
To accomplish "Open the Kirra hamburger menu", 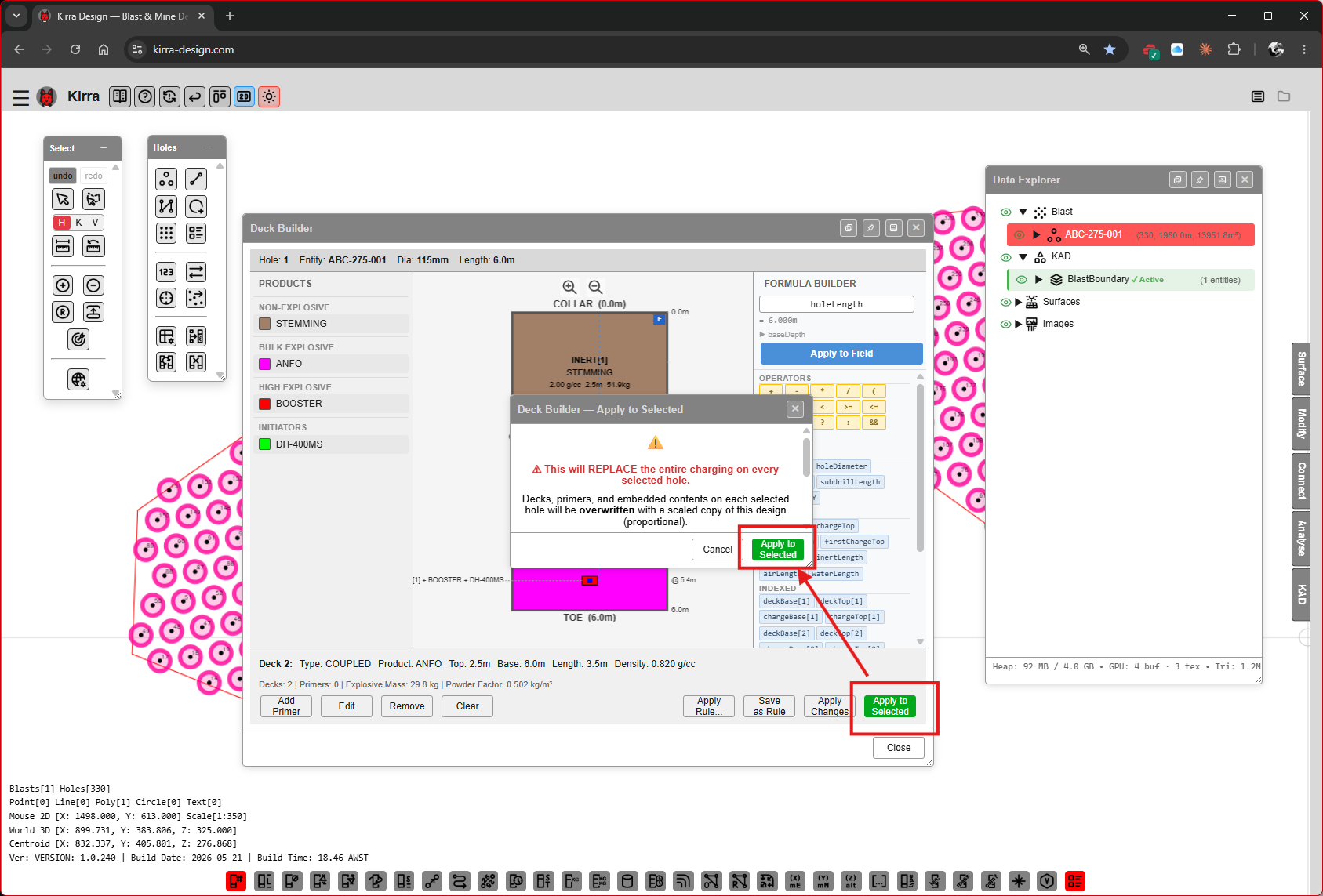I will pos(21,97).
